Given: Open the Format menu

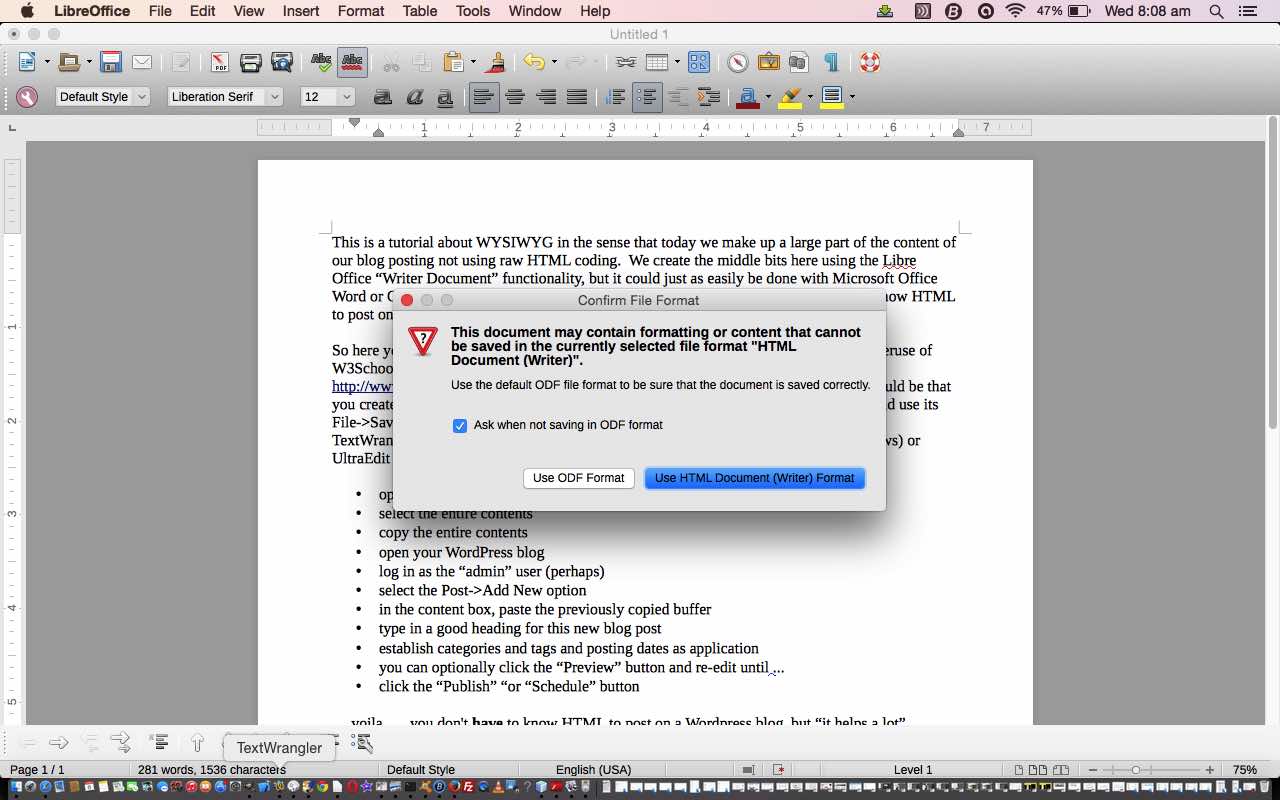Looking at the screenshot, I should 361,11.
